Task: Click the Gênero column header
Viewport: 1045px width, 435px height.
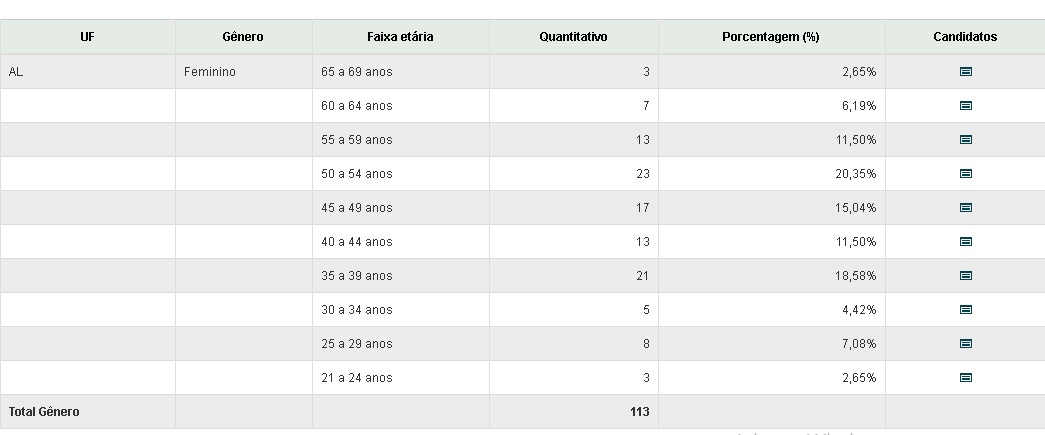Action: (x=243, y=37)
